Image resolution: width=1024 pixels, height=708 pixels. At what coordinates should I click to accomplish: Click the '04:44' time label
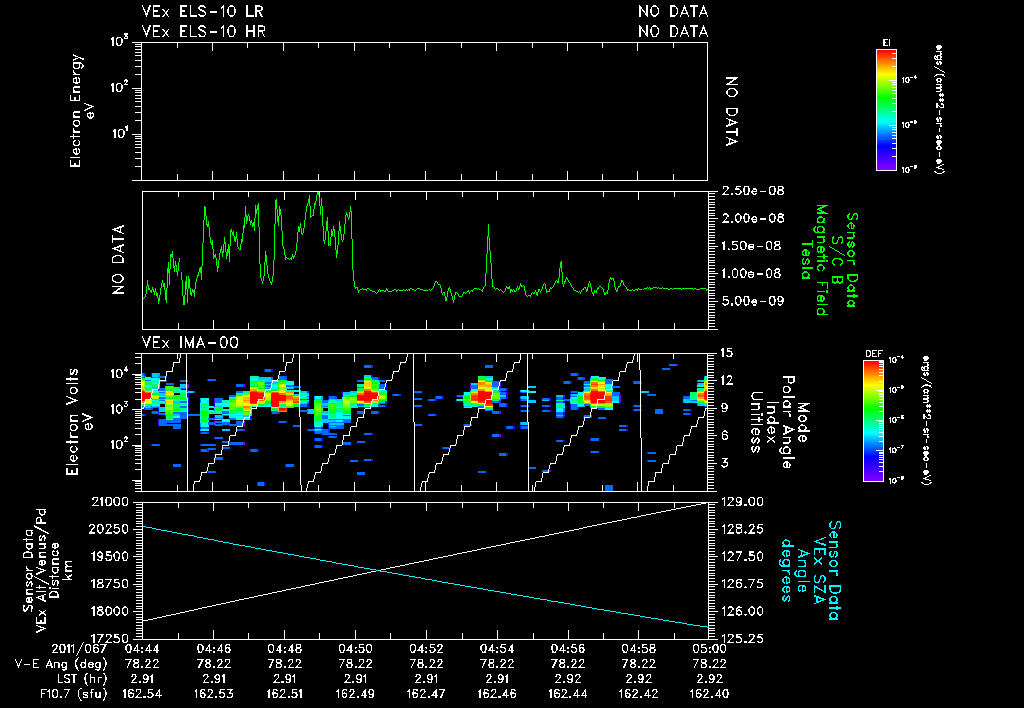142,649
